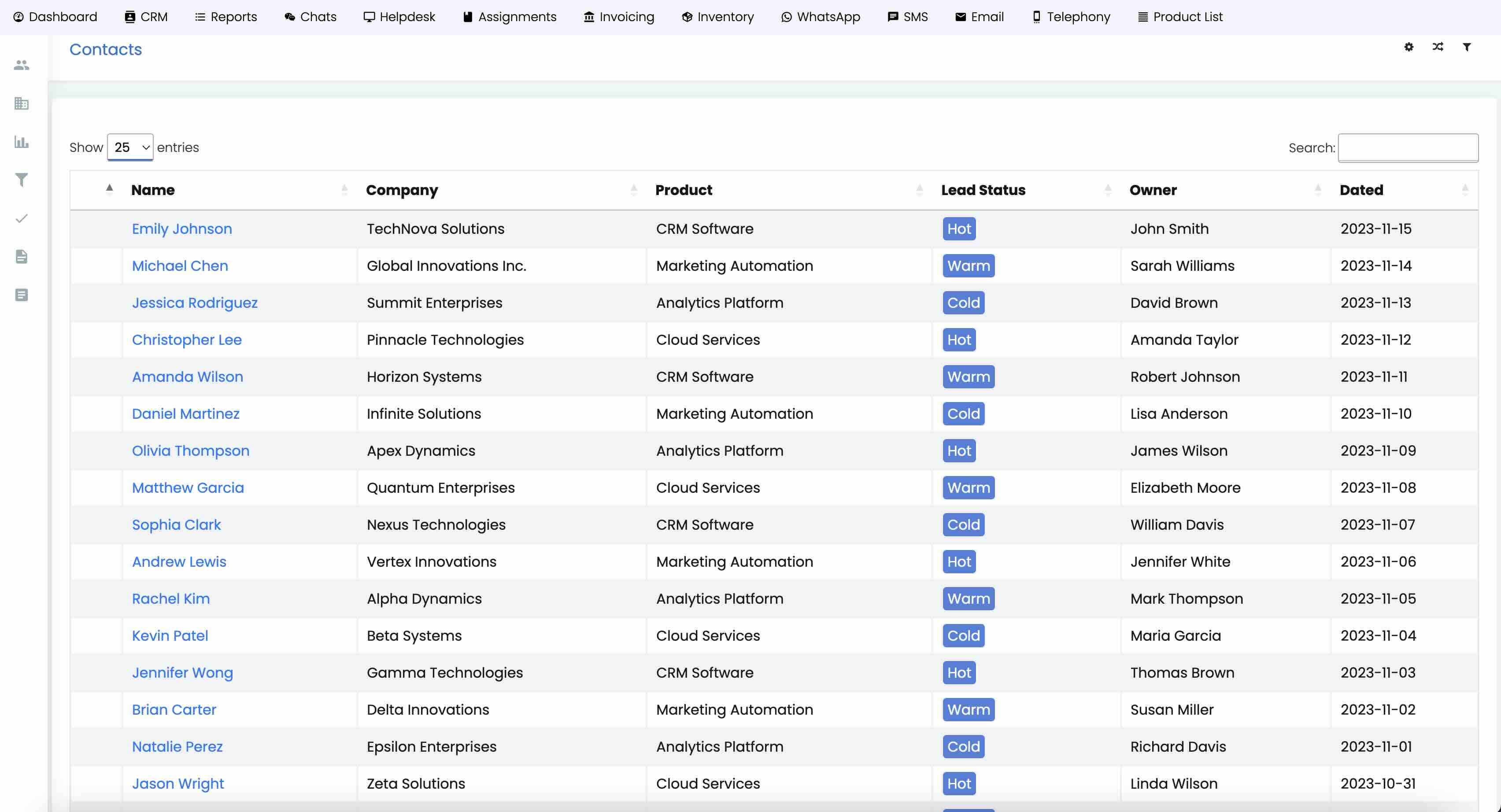Open the bar chart analytics icon in sidebar
Screen dimensions: 1501x812
pos(22,141)
